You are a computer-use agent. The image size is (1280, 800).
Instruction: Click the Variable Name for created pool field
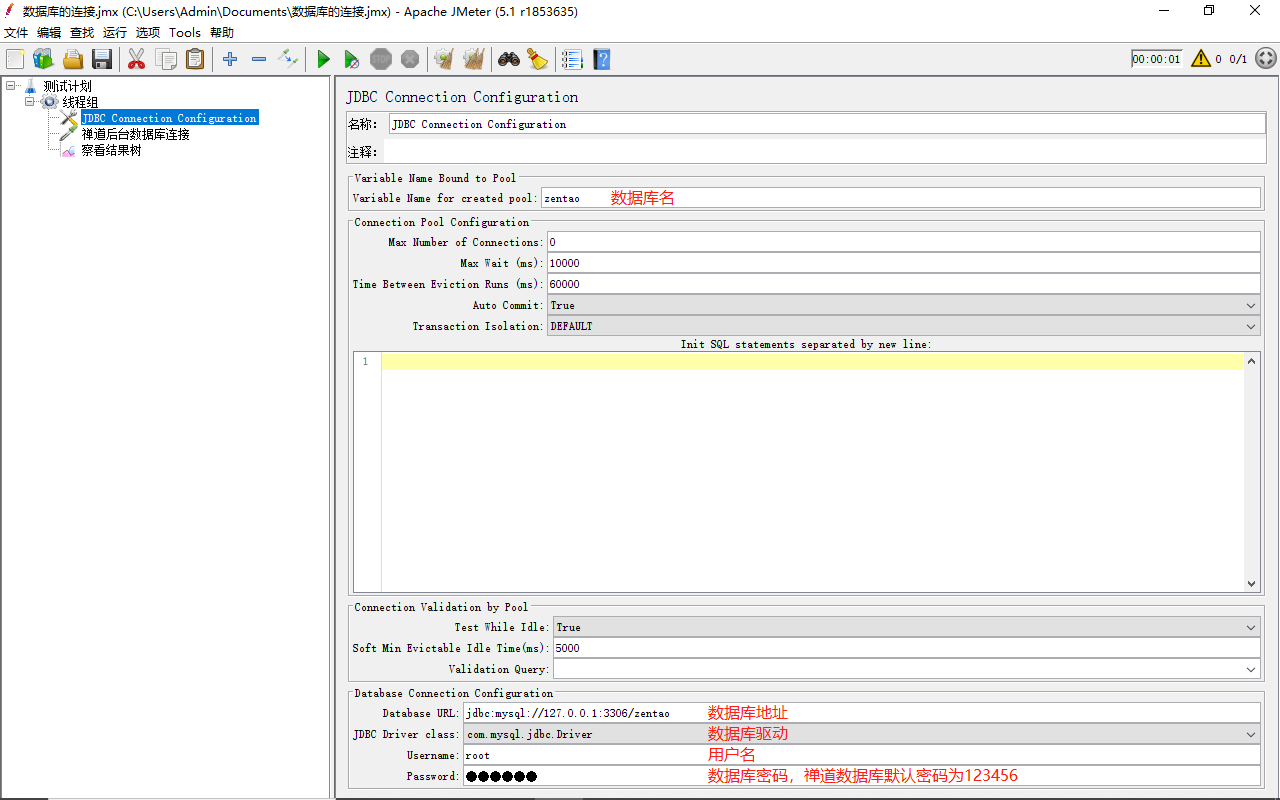click(901, 198)
